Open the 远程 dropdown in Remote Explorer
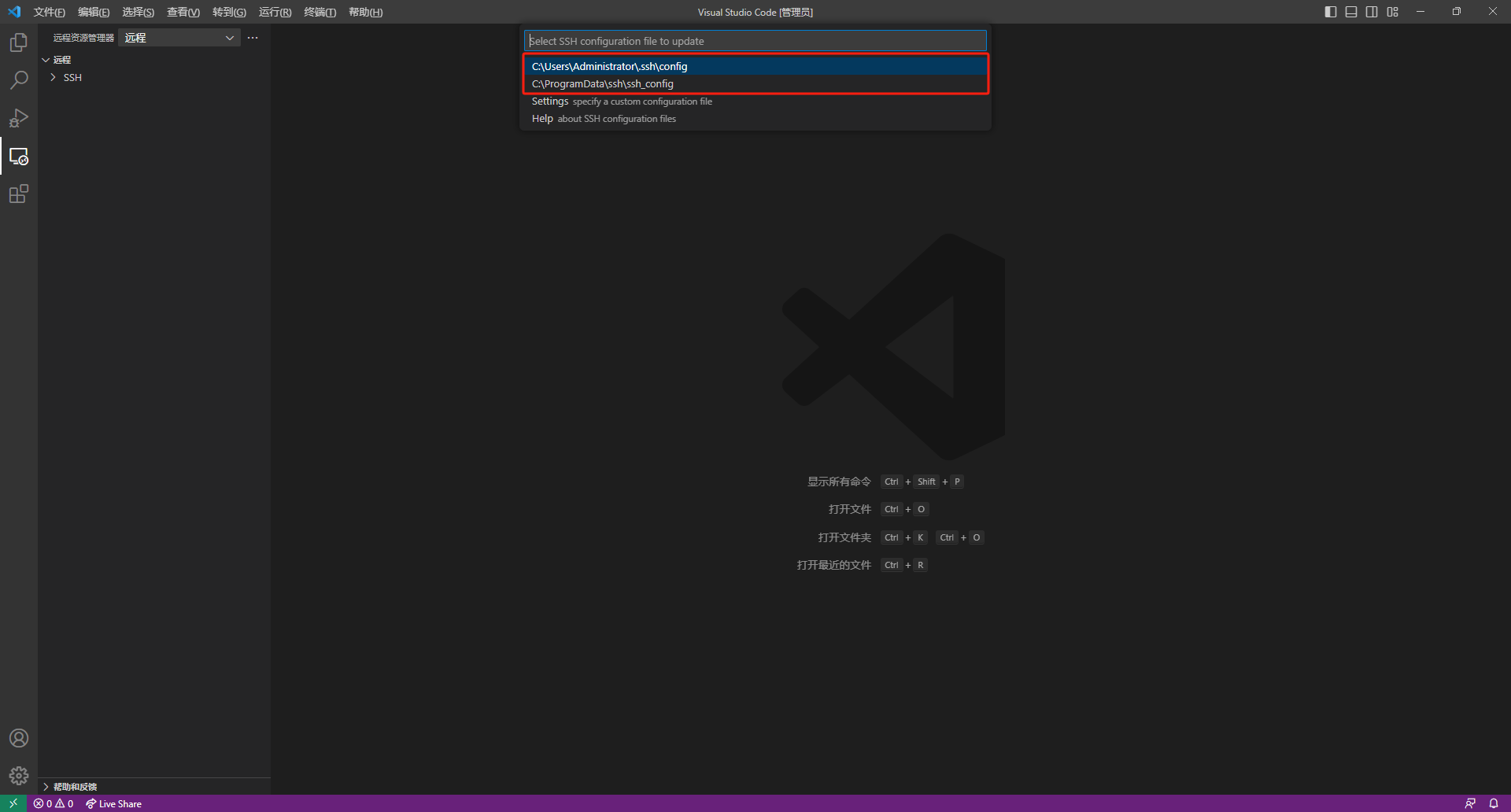Viewport: 1511px width, 812px height. pyautogui.click(x=179, y=38)
